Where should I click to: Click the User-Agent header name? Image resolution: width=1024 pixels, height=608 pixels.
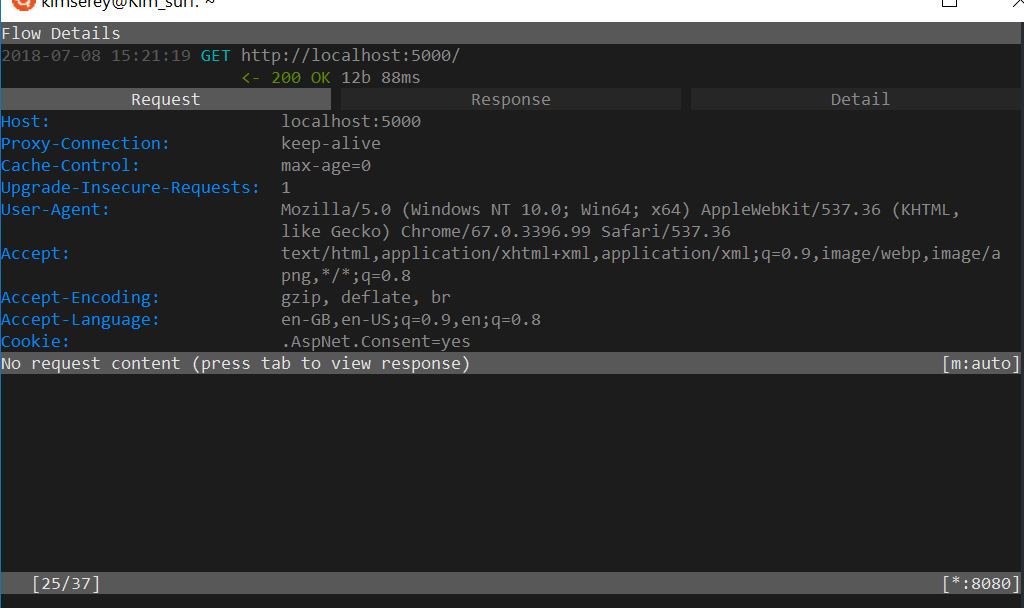[x=55, y=210]
